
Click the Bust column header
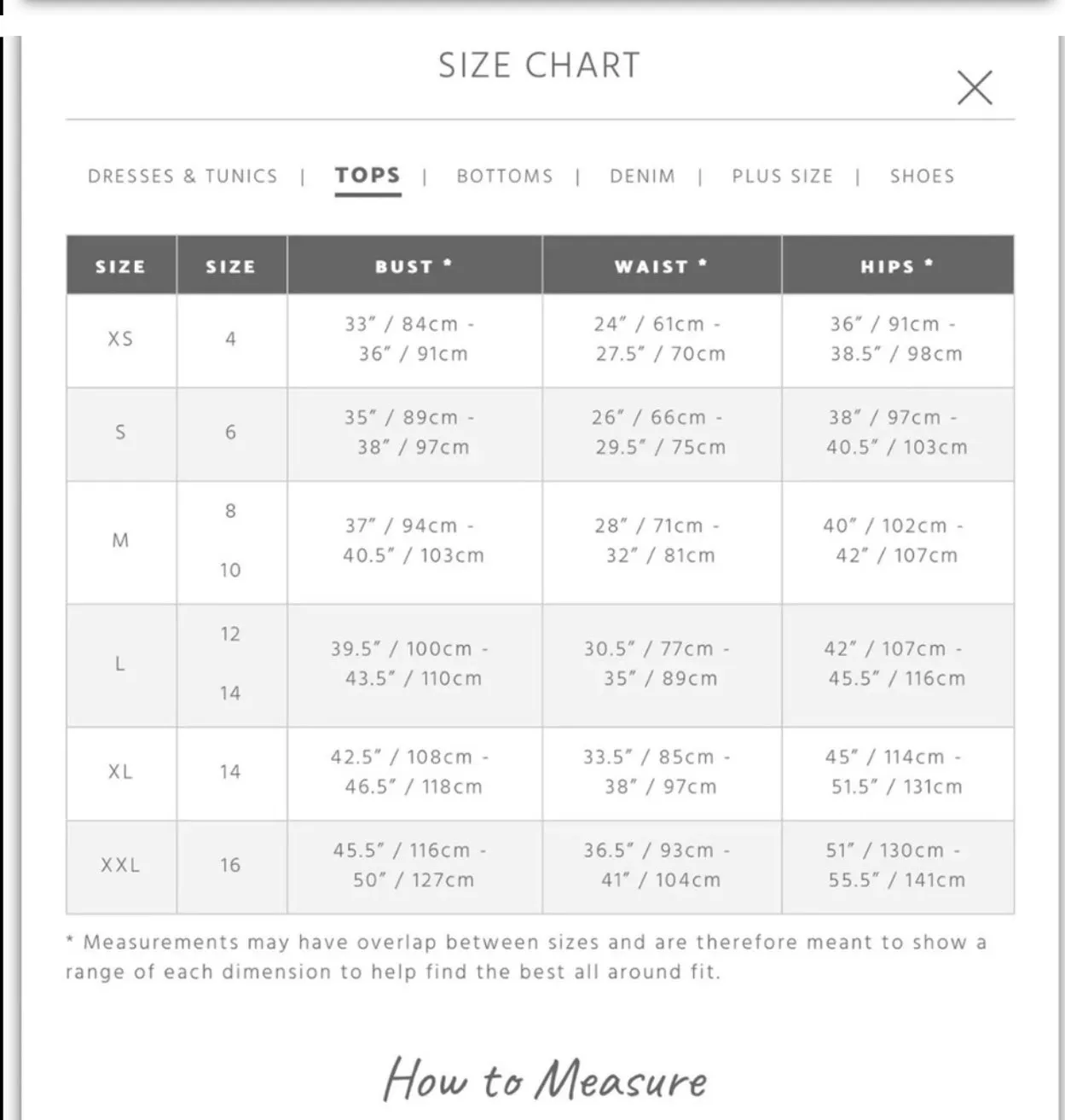click(x=414, y=266)
